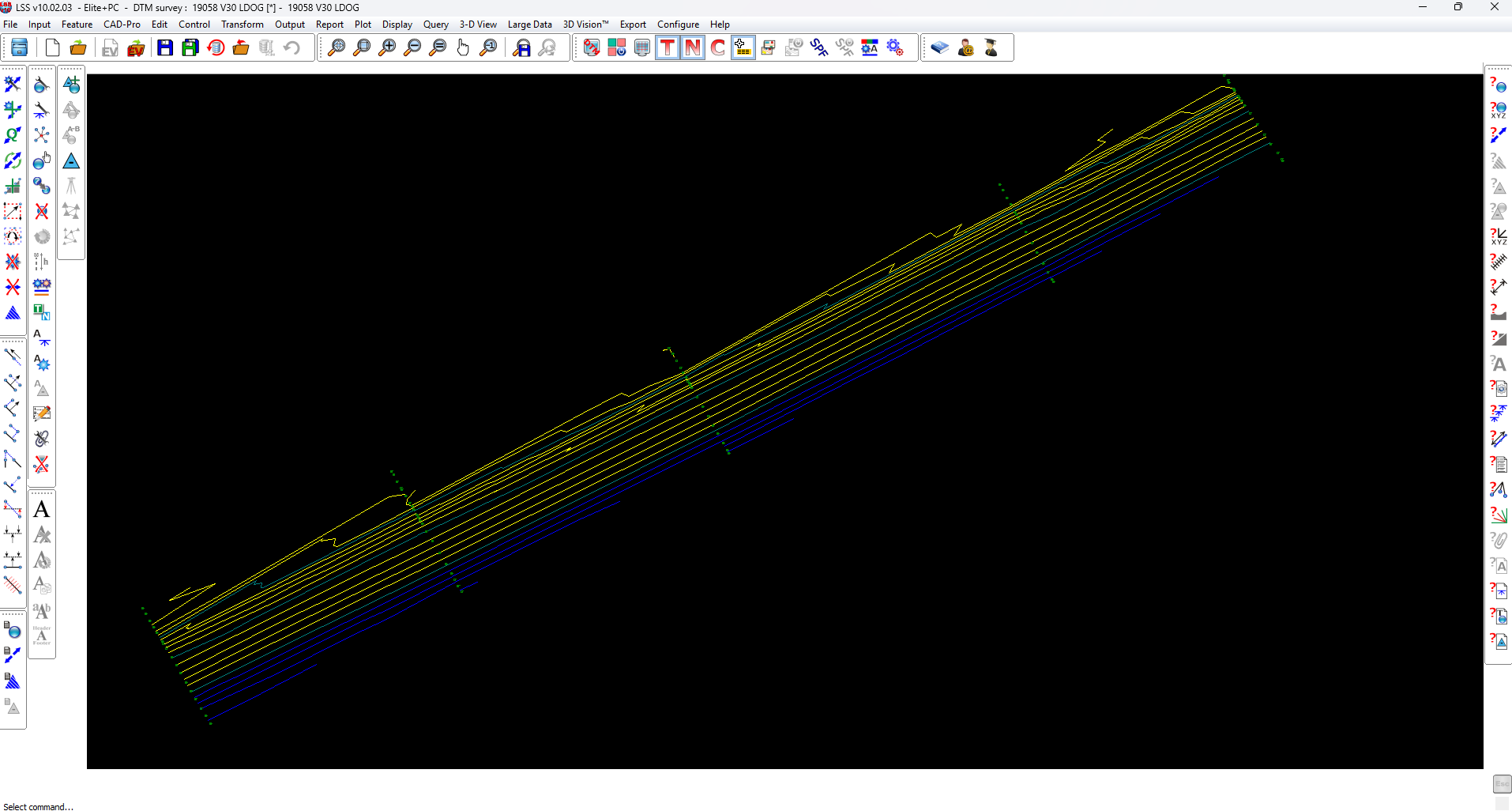1512x811 pixels.
Task: Open the blue book help icon
Action: (x=939, y=48)
